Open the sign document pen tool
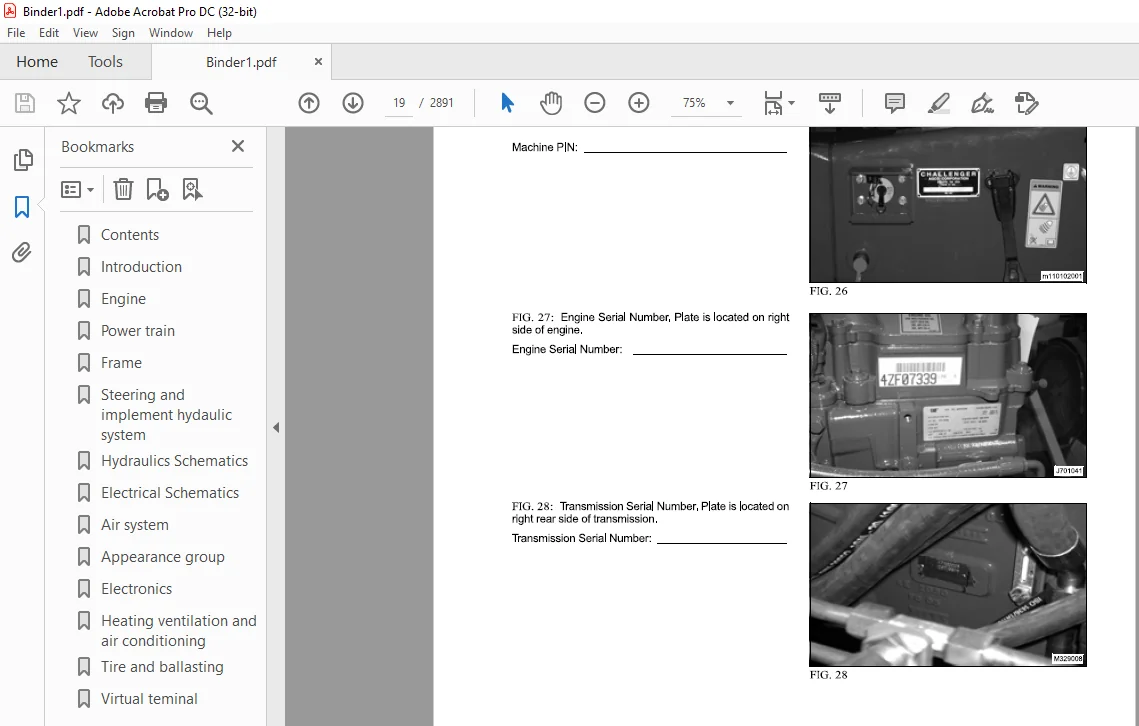1139x726 pixels. pyautogui.click(x=982, y=103)
